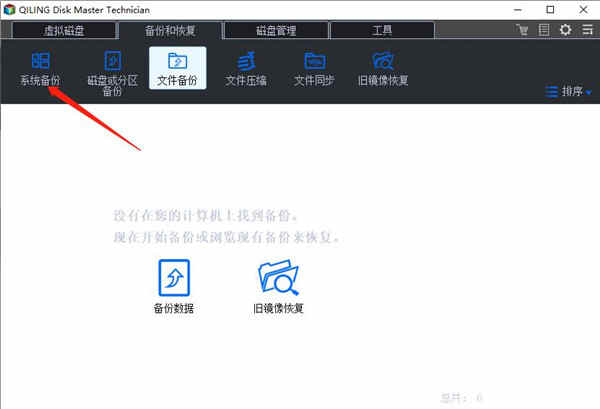
Task: Expand the 排序 sort dropdown
Action: 568,91
